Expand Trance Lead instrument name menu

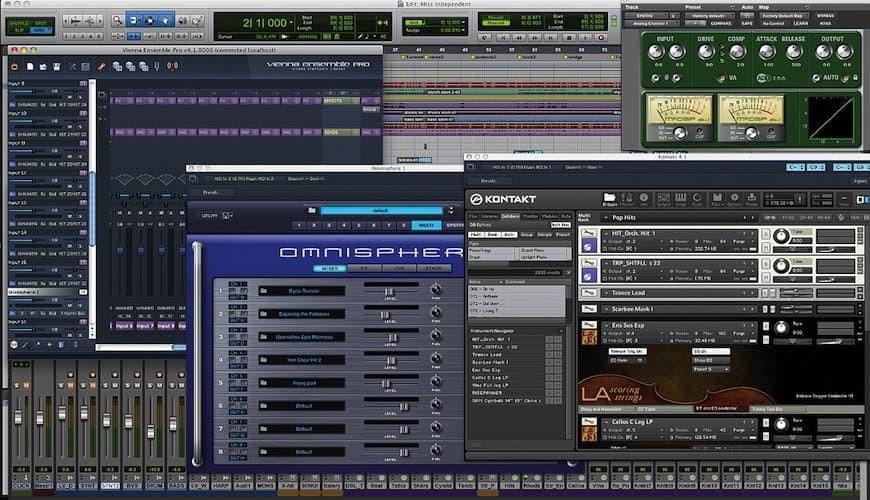coord(606,292)
